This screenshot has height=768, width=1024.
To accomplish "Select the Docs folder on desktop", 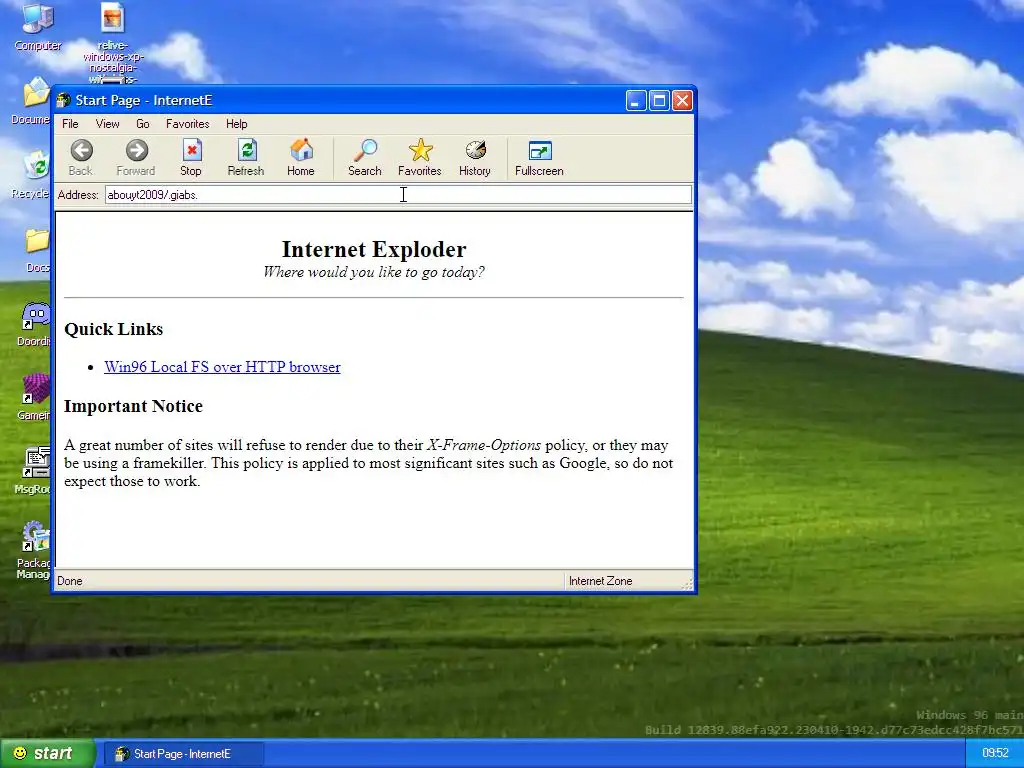I will (x=37, y=250).
